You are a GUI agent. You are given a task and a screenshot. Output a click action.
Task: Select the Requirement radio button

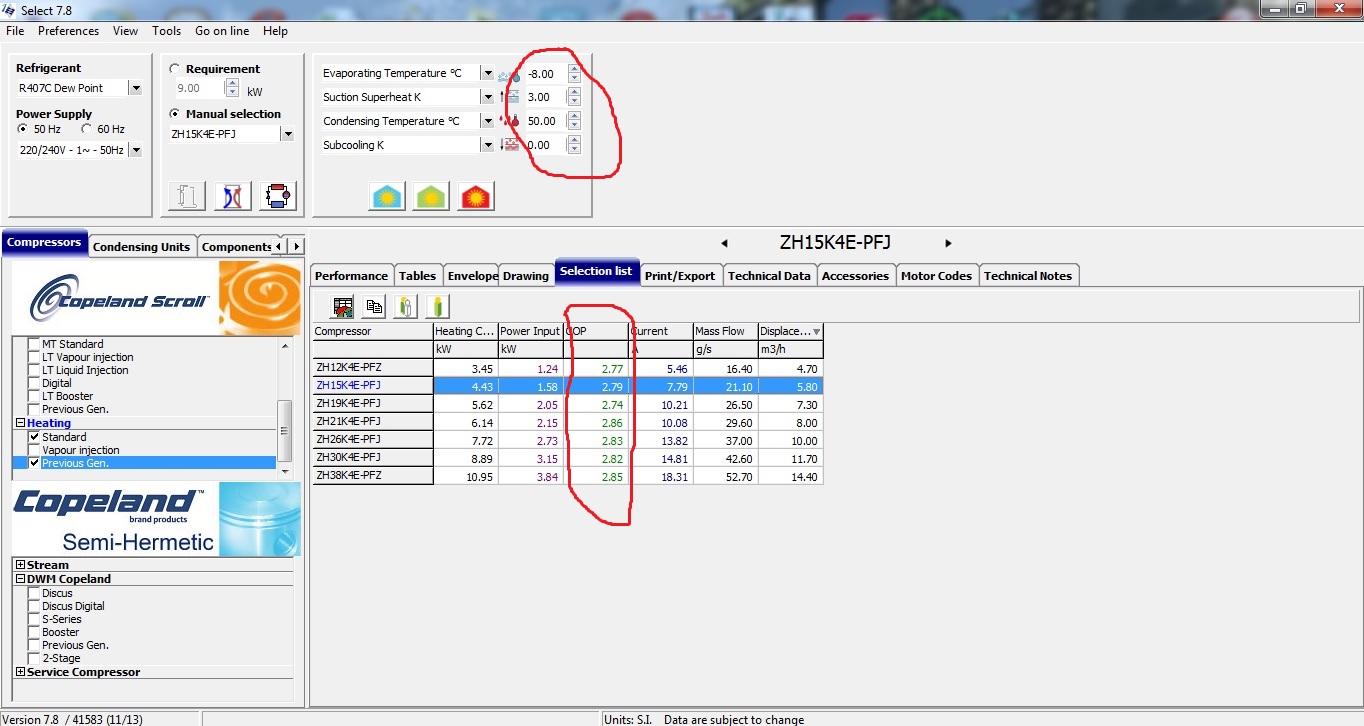pyautogui.click(x=175, y=69)
